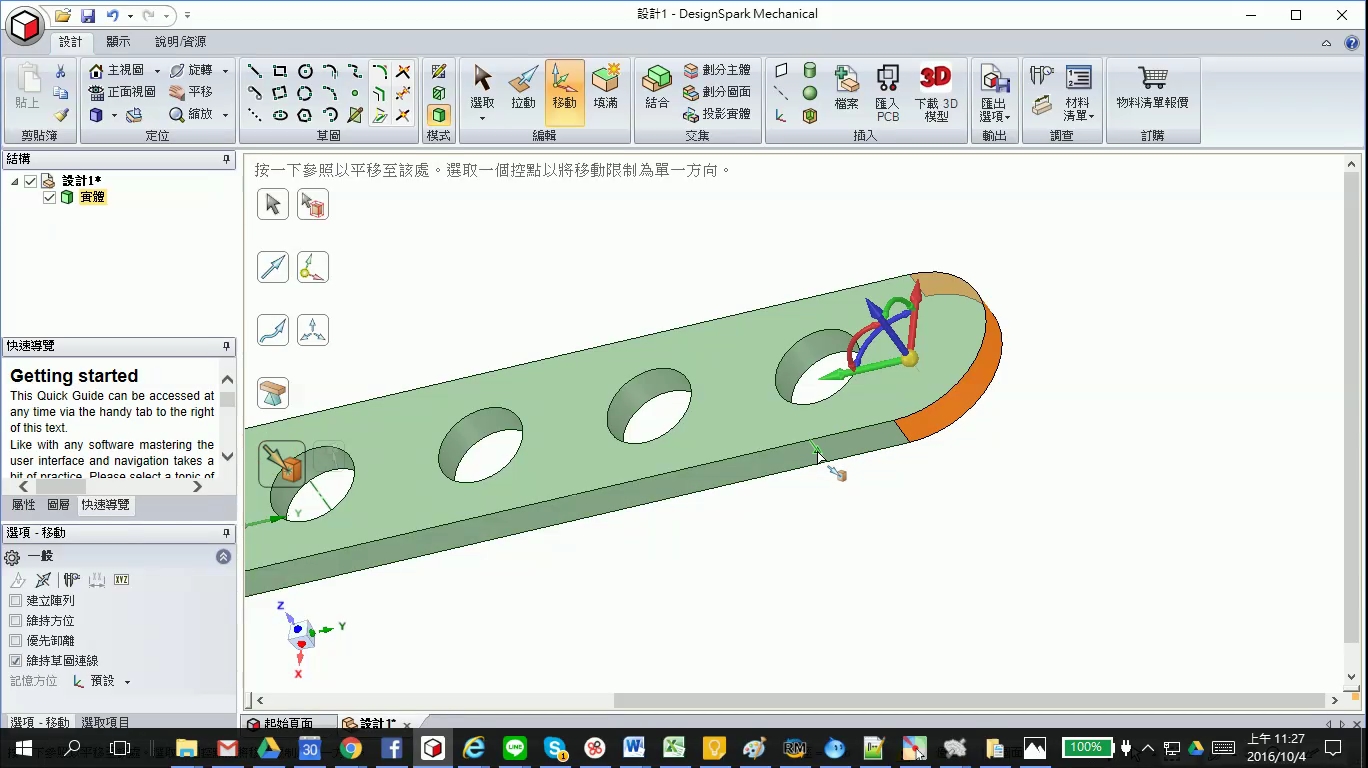Switch to the 屬性 panel tab
The height and width of the screenshot is (768, 1368).
(x=23, y=505)
